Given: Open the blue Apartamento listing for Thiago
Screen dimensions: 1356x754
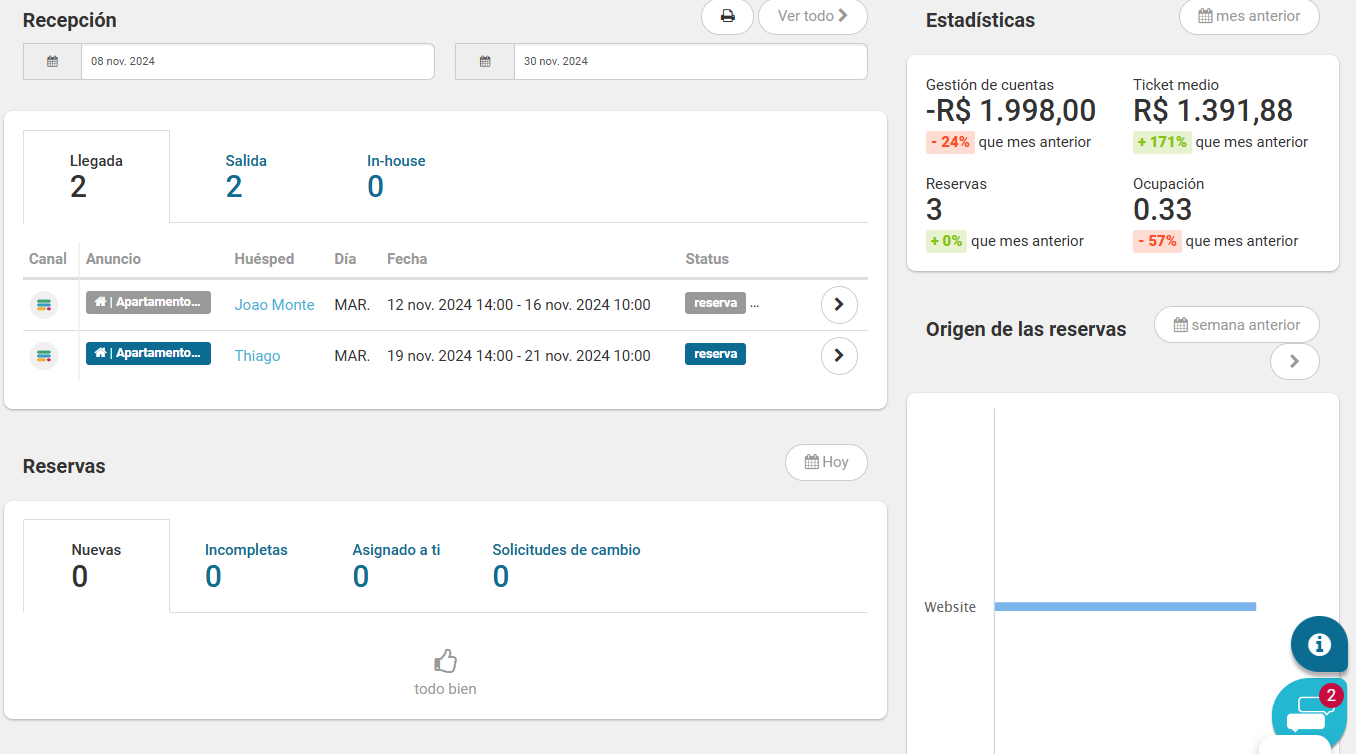Looking at the screenshot, I should (148, 353).
